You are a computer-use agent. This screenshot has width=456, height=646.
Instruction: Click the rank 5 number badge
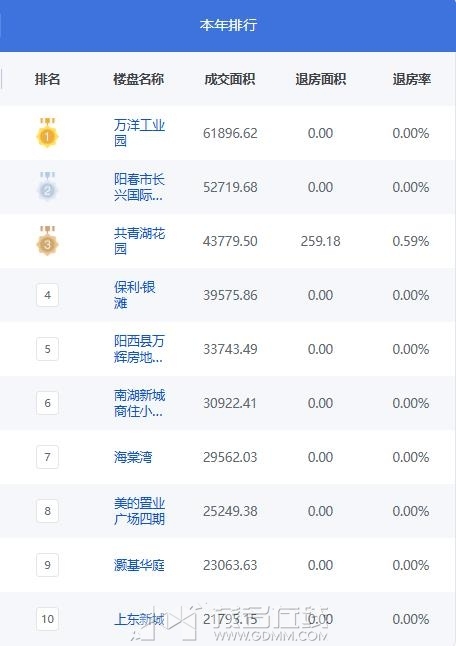pos(47,349)
